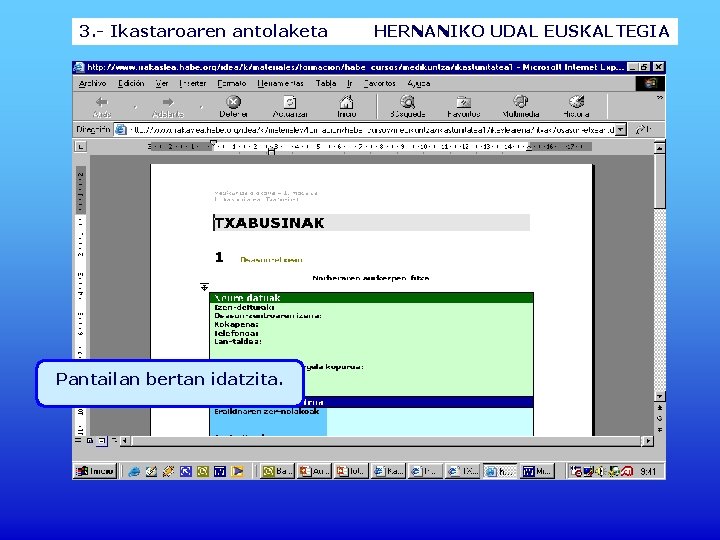720x540 pixels.
Task: Click the Show Desktop quick launch icon
Action: [x=151, y=471]
